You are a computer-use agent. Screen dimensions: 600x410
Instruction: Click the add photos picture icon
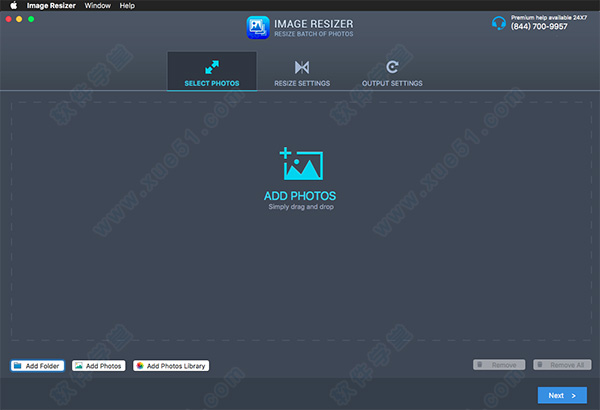[x=301, y=163]
